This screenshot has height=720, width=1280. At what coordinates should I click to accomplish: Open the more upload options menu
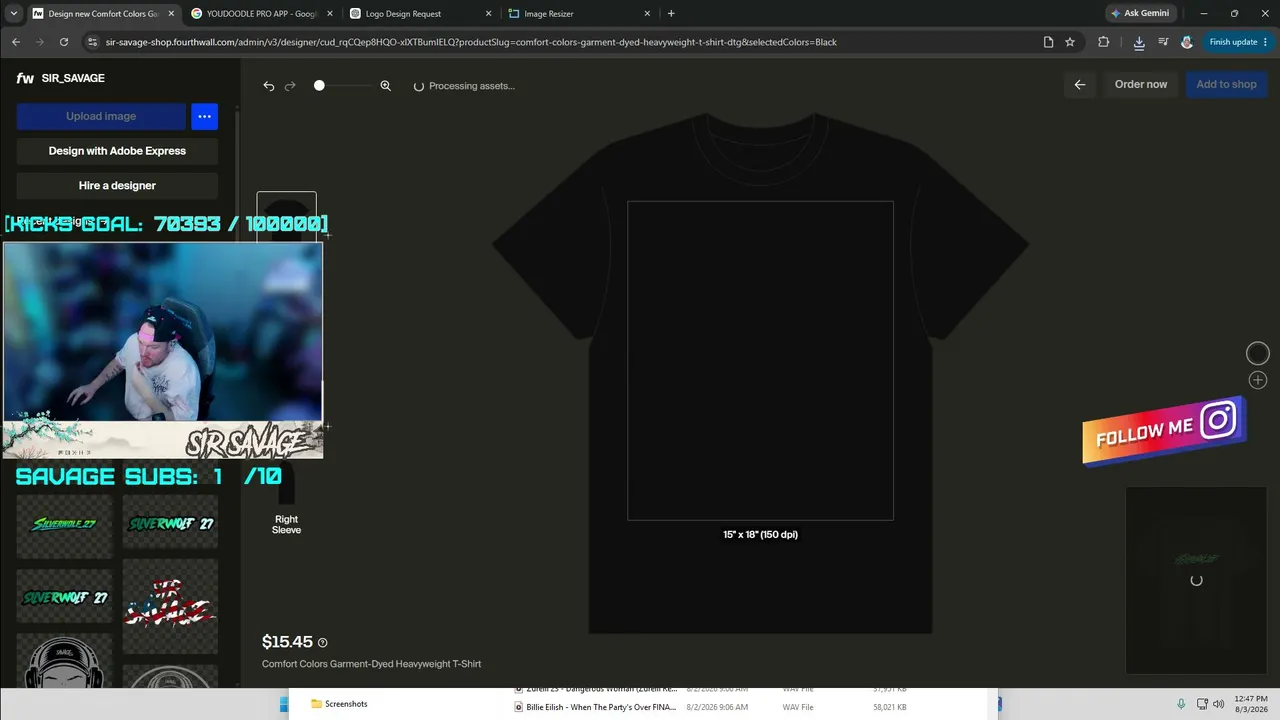(x=204, y=116)
